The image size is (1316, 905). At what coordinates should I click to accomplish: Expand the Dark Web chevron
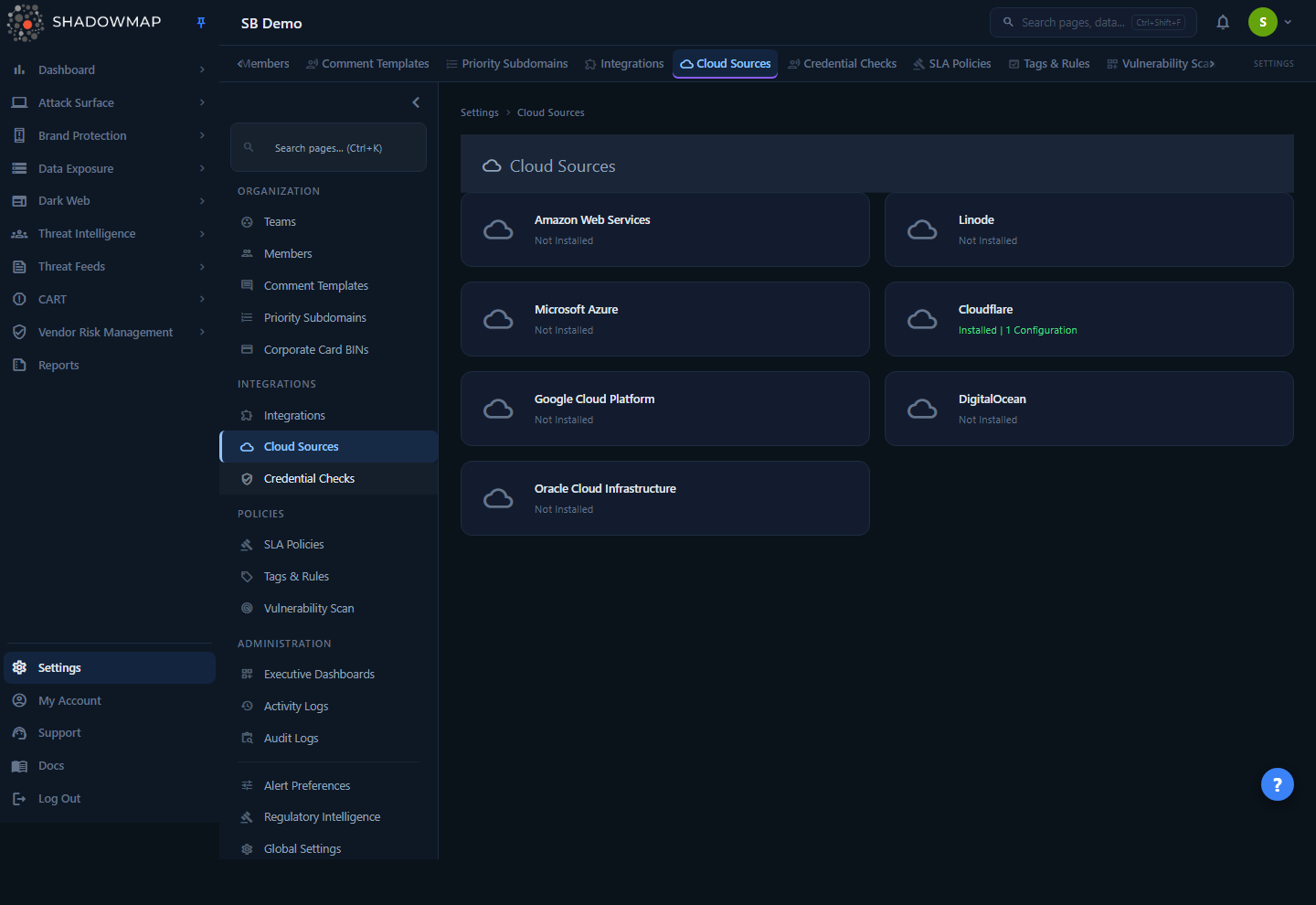pyautogui.click(x=202, y=201)
